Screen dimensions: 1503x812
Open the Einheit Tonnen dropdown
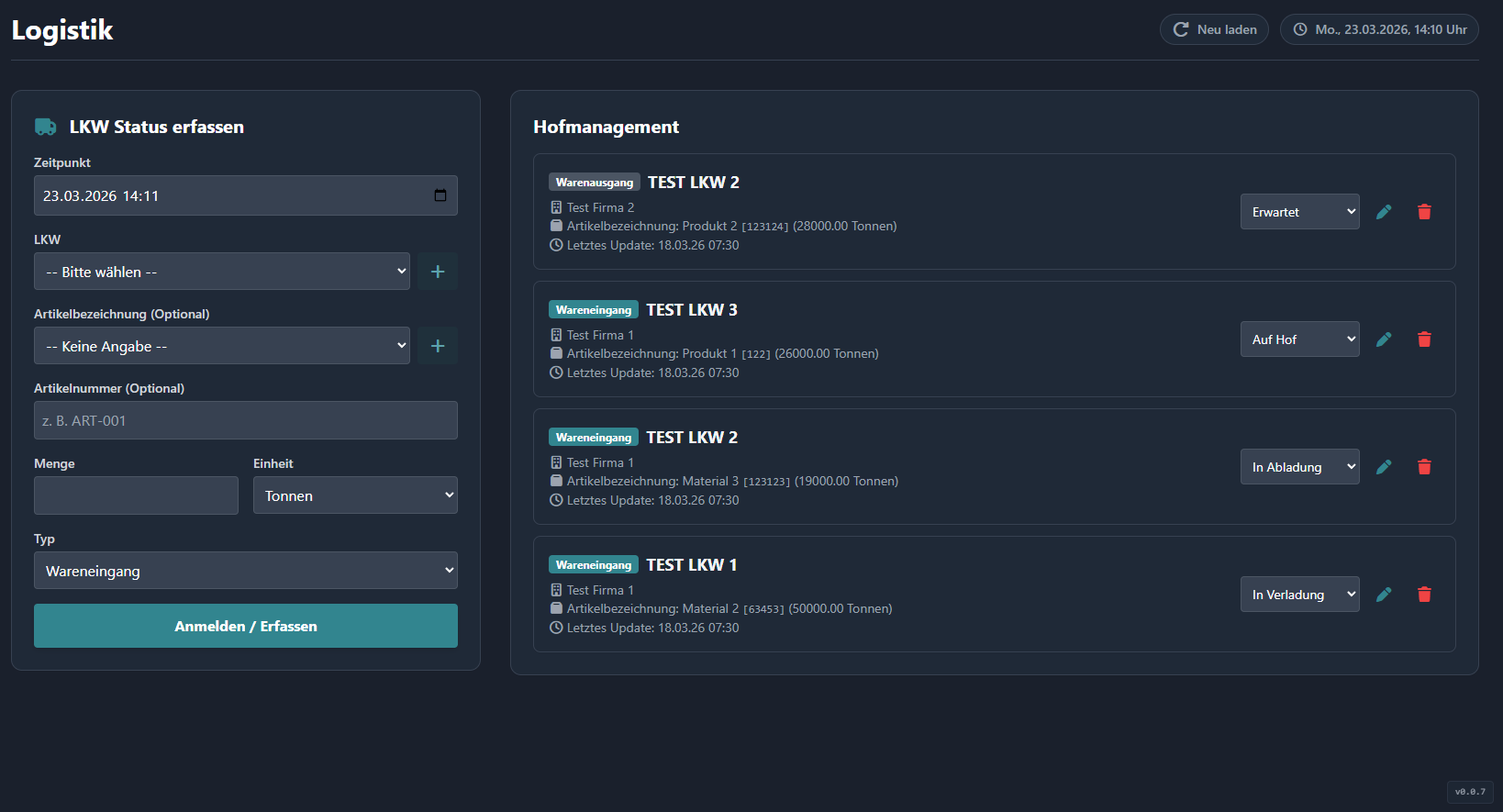[x=355, y=495]
